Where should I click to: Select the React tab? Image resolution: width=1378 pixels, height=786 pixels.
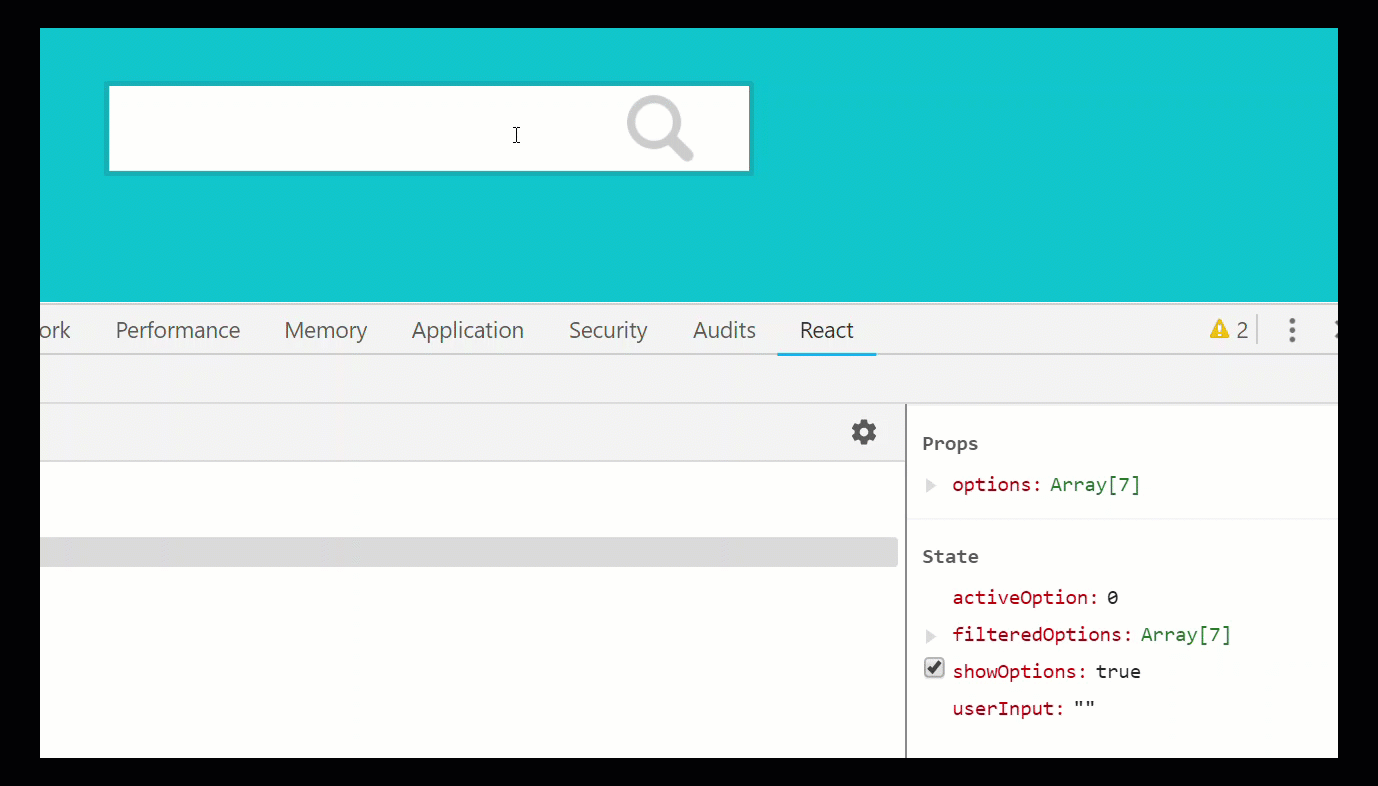pyautogui.click(x=827, y=330)
